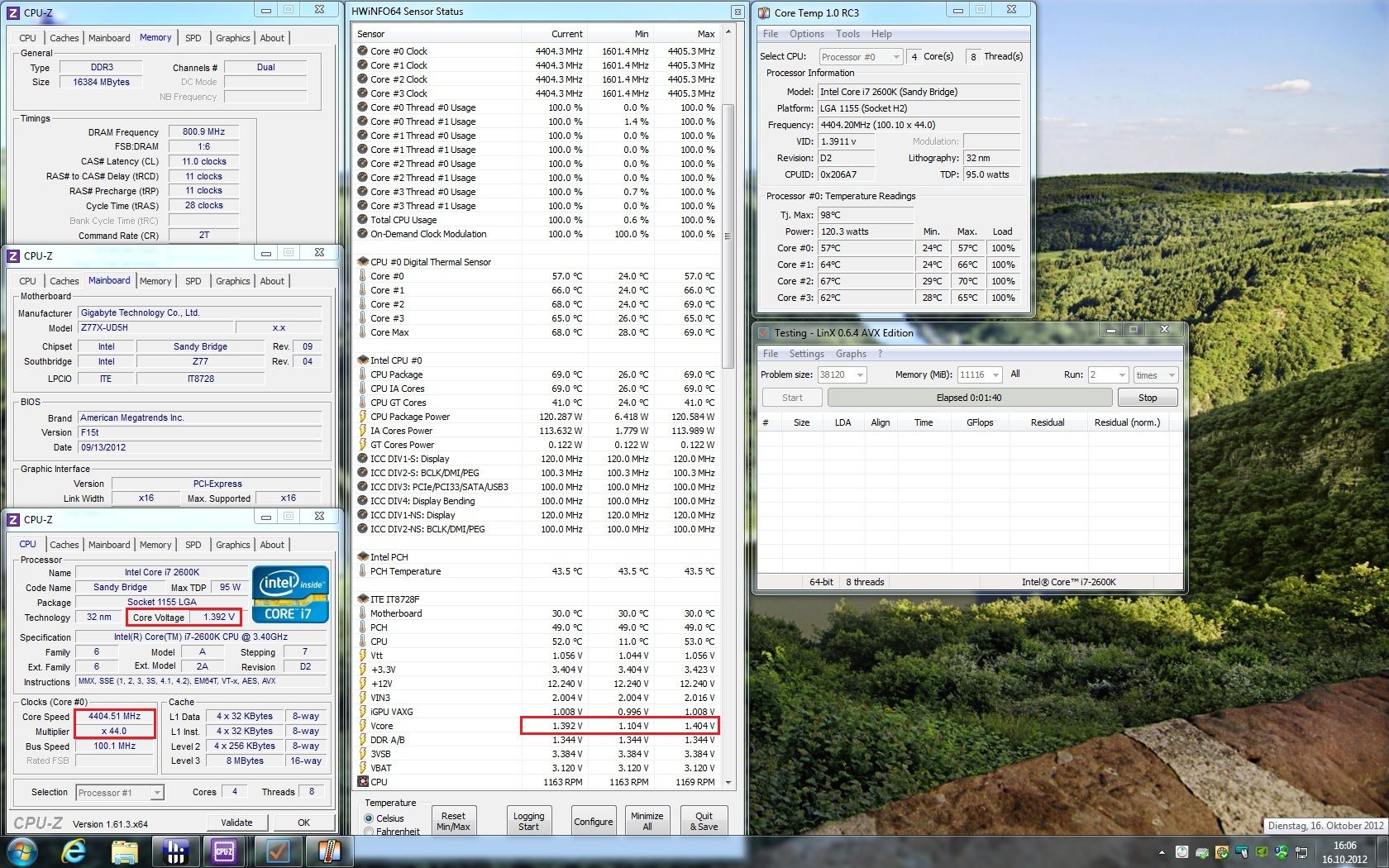The image size is (1389, 868).
Task: Select the Fahrenheit temperature radio button
Action: tap(369, 832)
